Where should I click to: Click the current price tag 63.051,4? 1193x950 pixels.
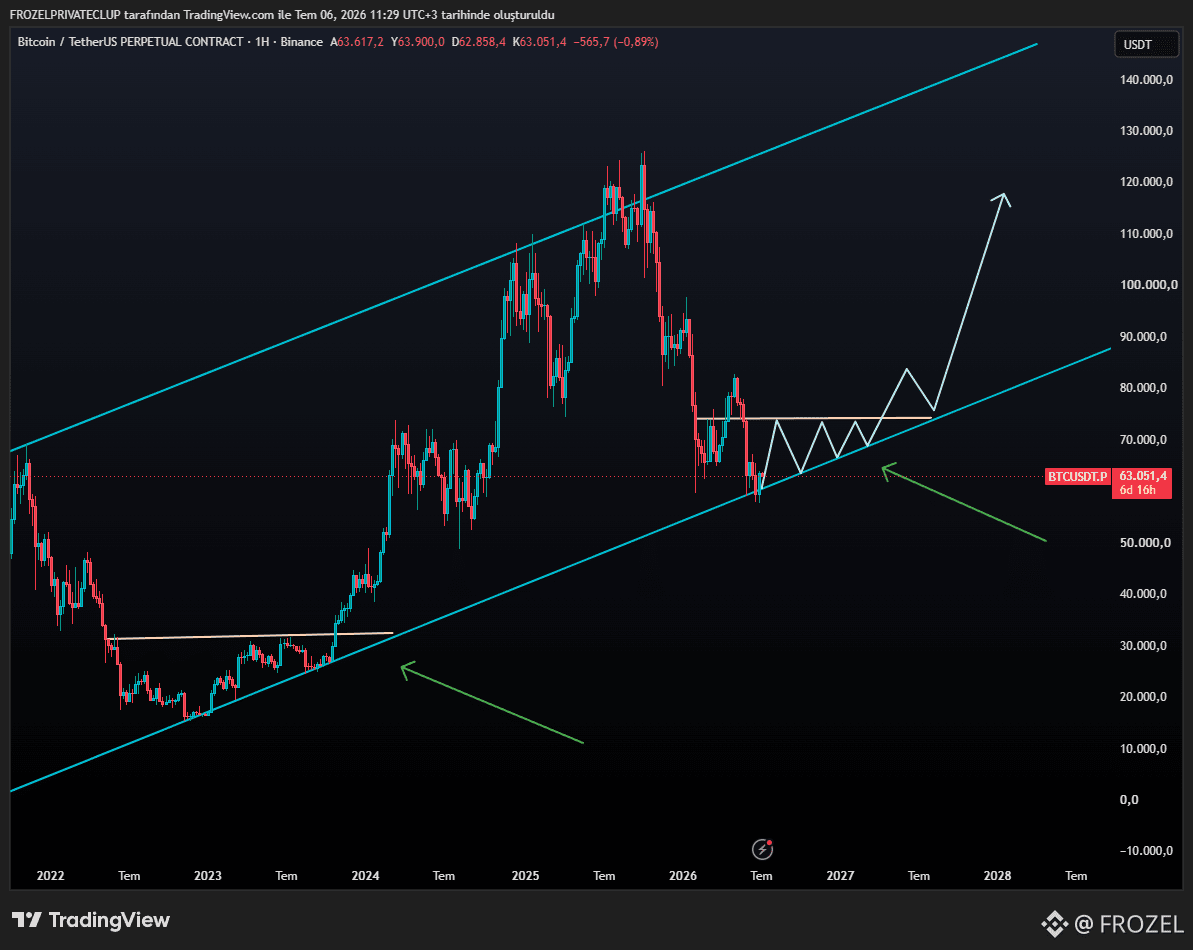point(1143,476)
